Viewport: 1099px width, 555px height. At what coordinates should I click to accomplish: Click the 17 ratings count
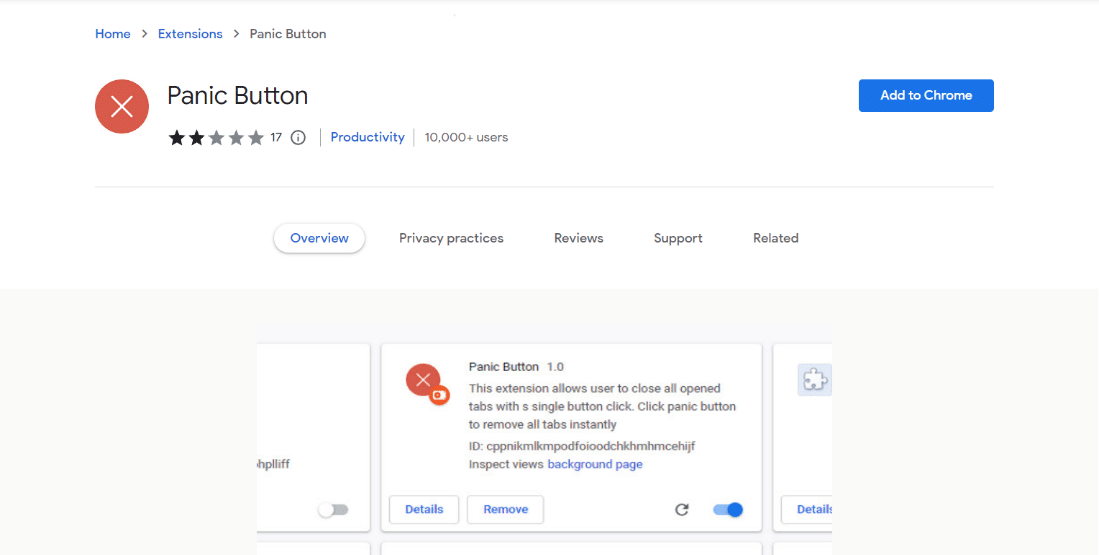pyautogui.click(x=276, y=137)
